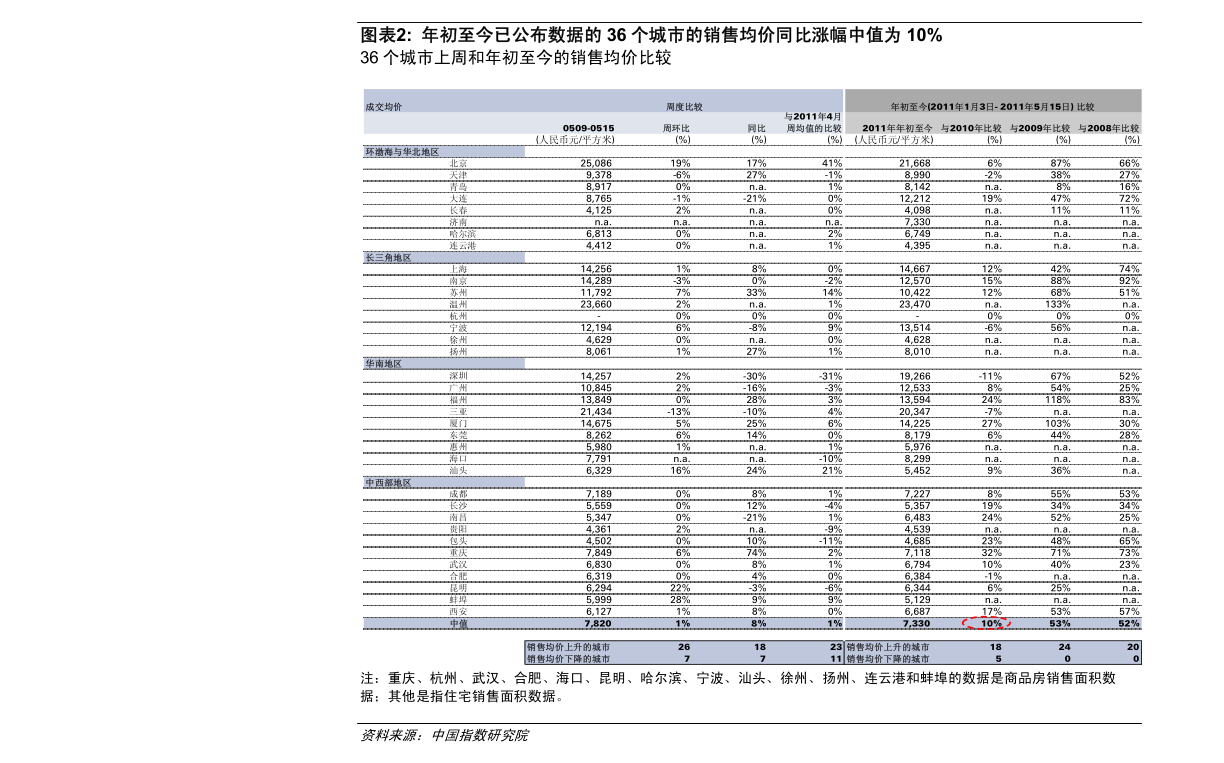This screenshot has height=763, width=1224.
Task: Click the 周度比较 header band
Action: (684, 105)
